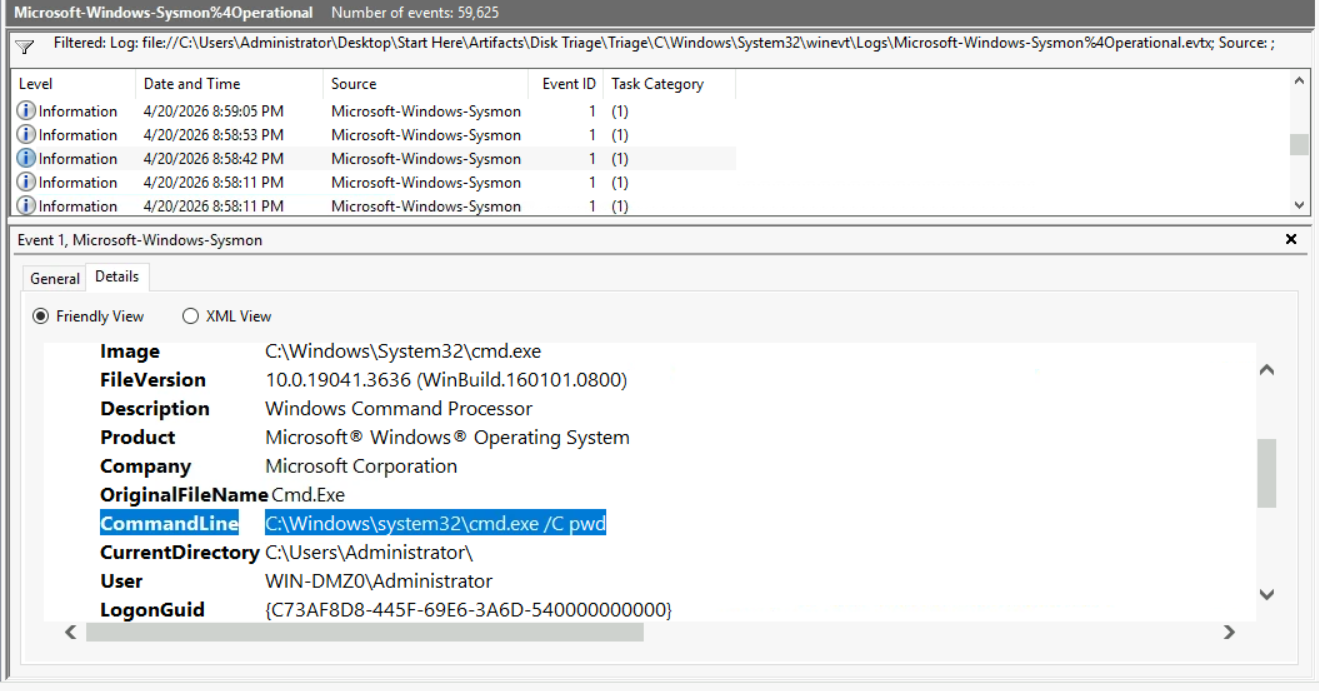Select the event at 4/20/2026 8:59:05 PM
The width and height of the screenshot is (1319, 691).
coord(375,111)
